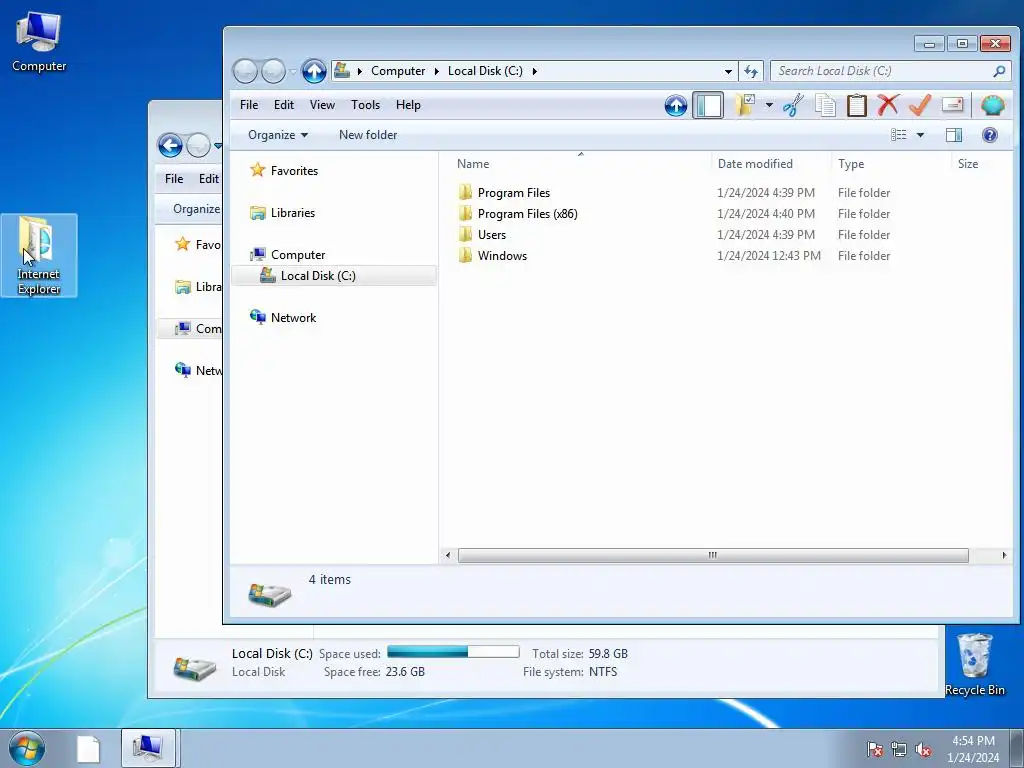The image size is (1024, 768).
Task: Click Back button in the background window
Action: point(170,145)
